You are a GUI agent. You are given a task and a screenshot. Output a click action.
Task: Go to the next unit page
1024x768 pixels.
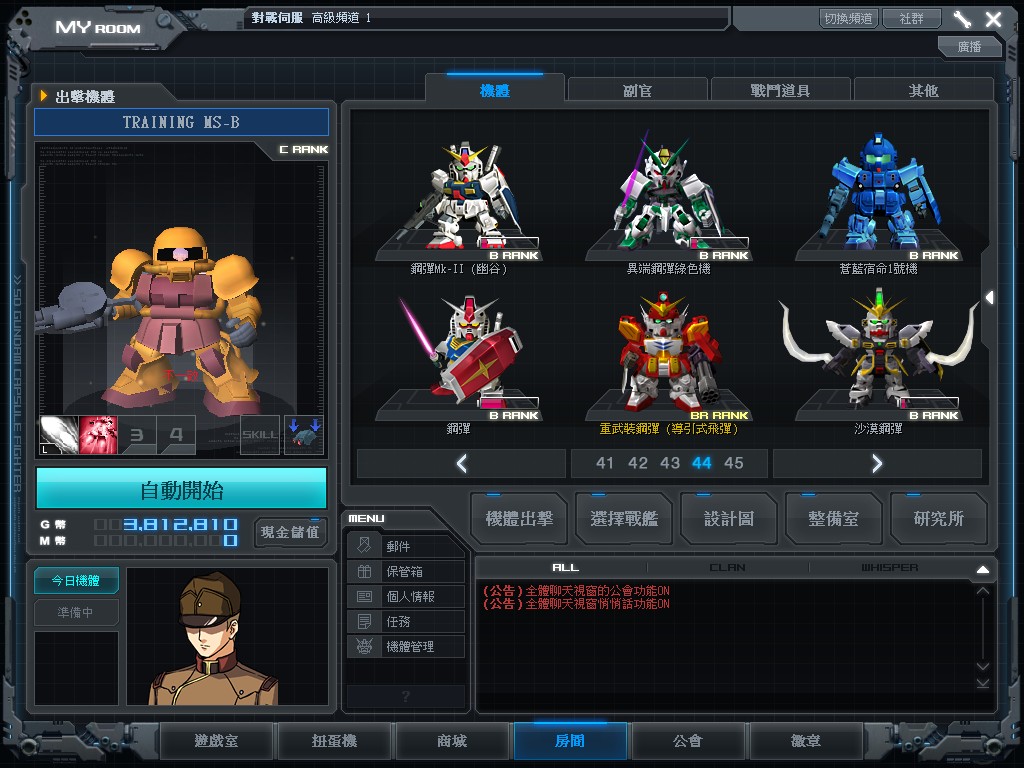coord(877,463)
